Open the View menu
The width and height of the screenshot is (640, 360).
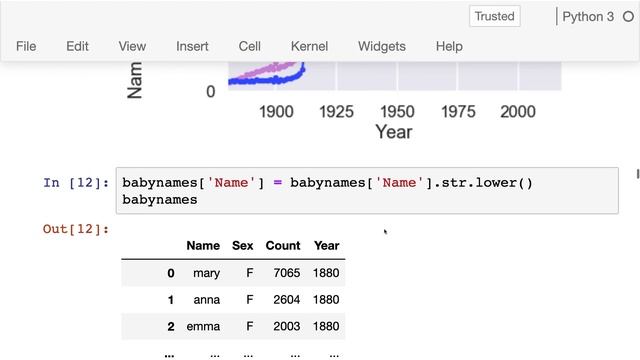coord(132,46)
